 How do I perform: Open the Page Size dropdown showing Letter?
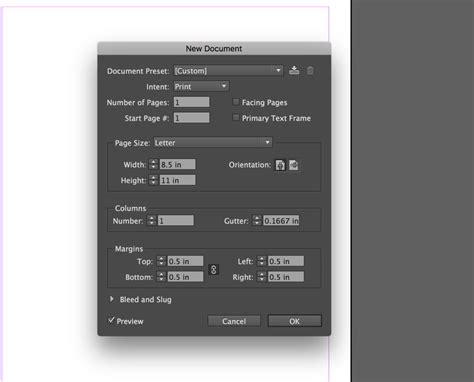pyautogui.click(x=213, y=143)
